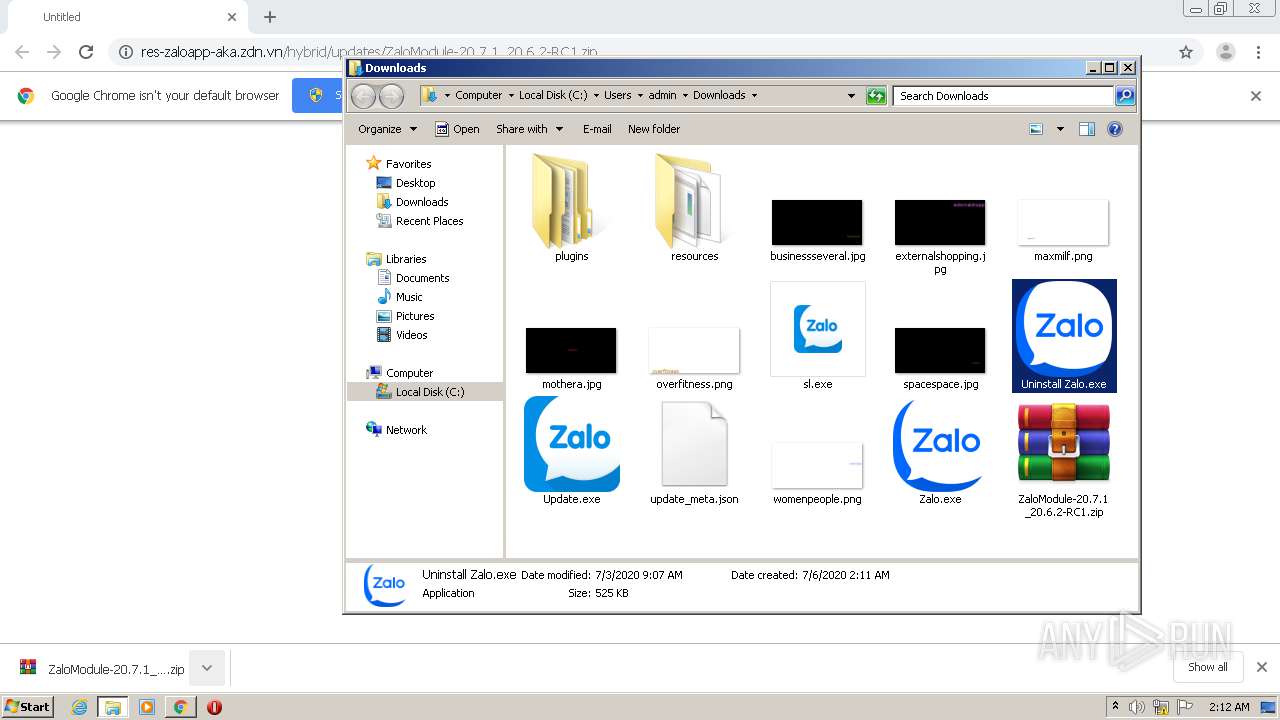Open Windows Start menu
Image resolution: width=1280 pixels, height=720 pixels.
click(x=28, y=706)
